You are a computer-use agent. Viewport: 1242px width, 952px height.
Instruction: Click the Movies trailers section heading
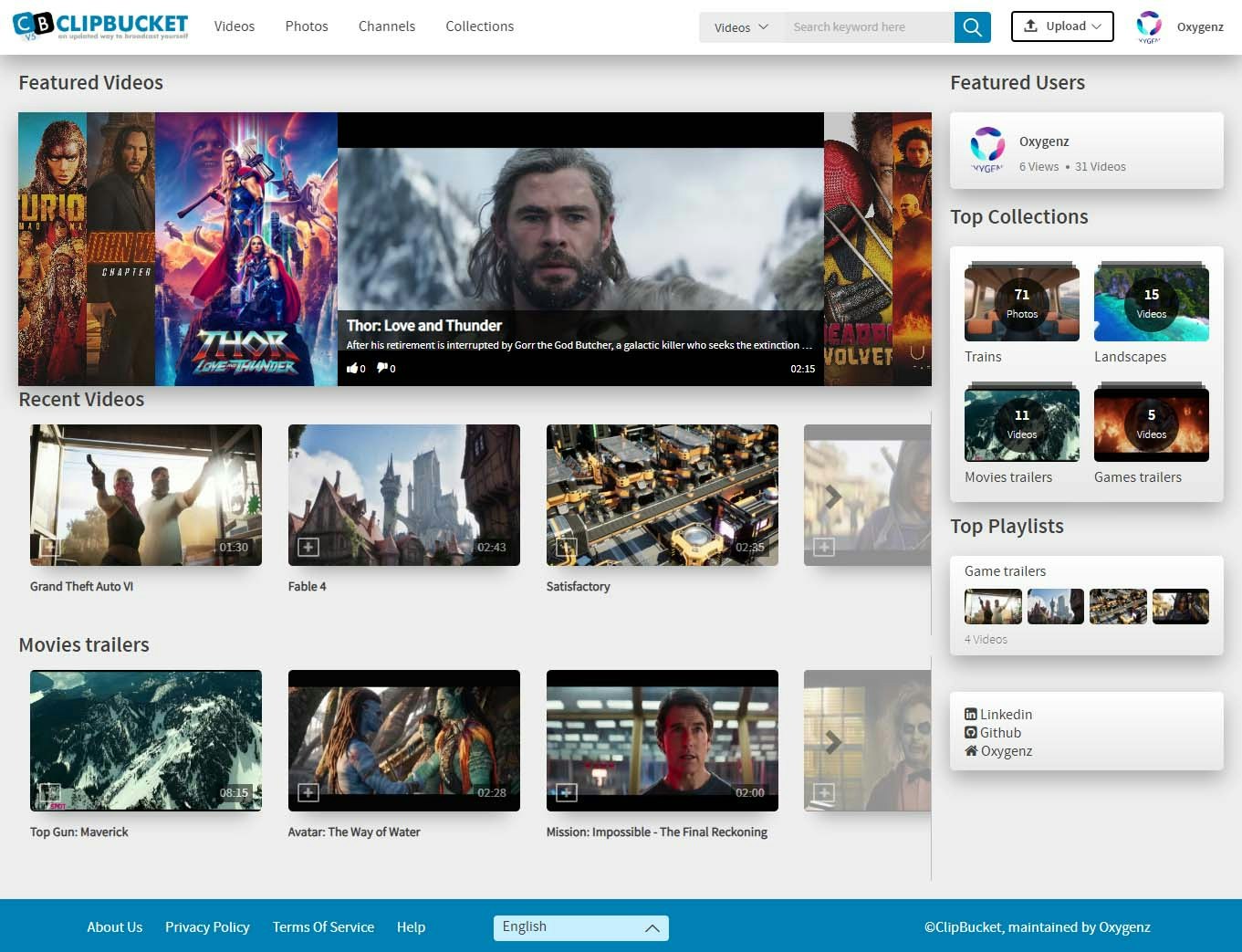pyautogui.click(x=84, y=644)
